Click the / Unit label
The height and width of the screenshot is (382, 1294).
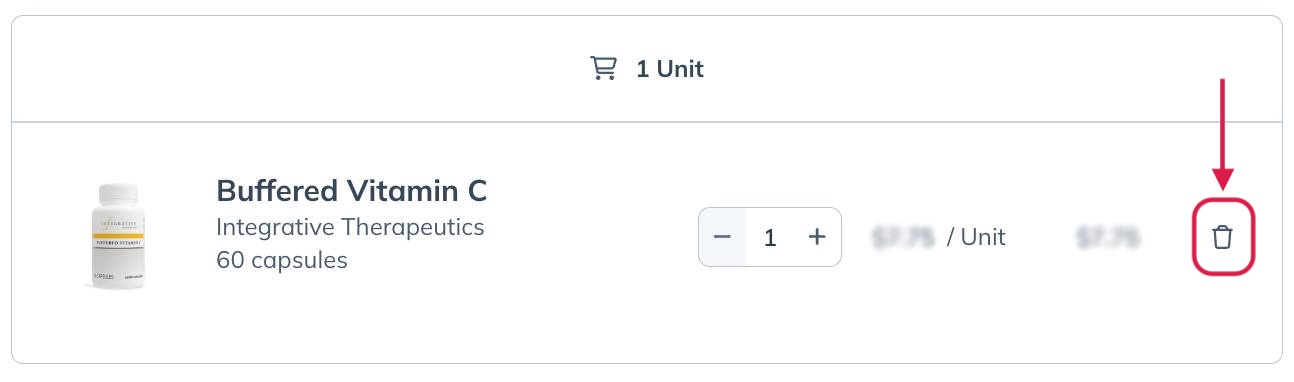click(x=976, y=237)
